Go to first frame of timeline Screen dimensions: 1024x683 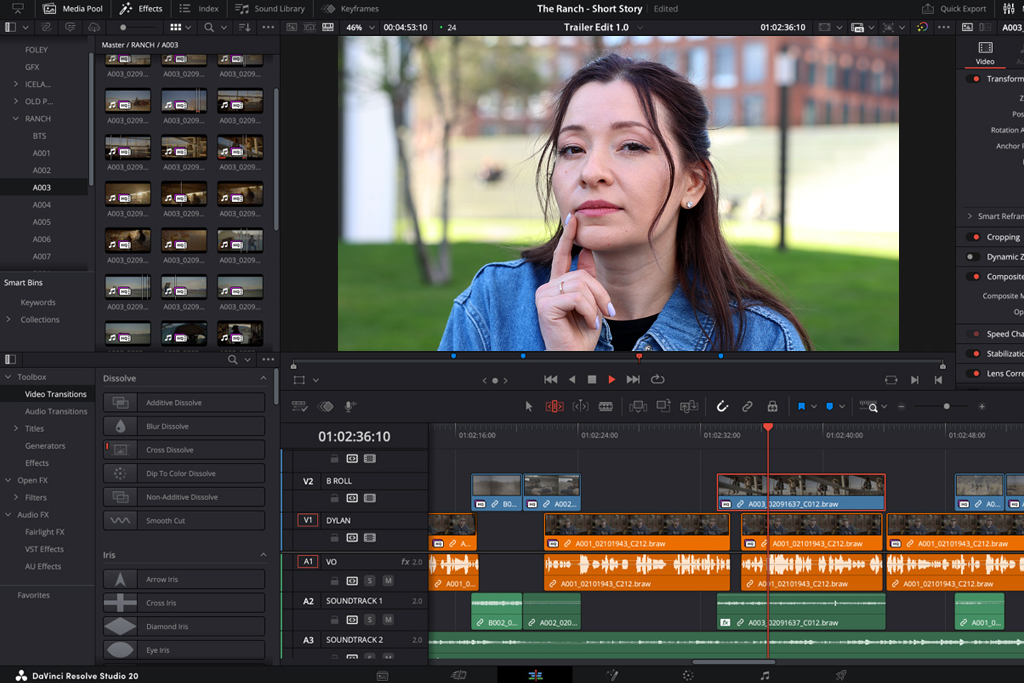[551, 379]
